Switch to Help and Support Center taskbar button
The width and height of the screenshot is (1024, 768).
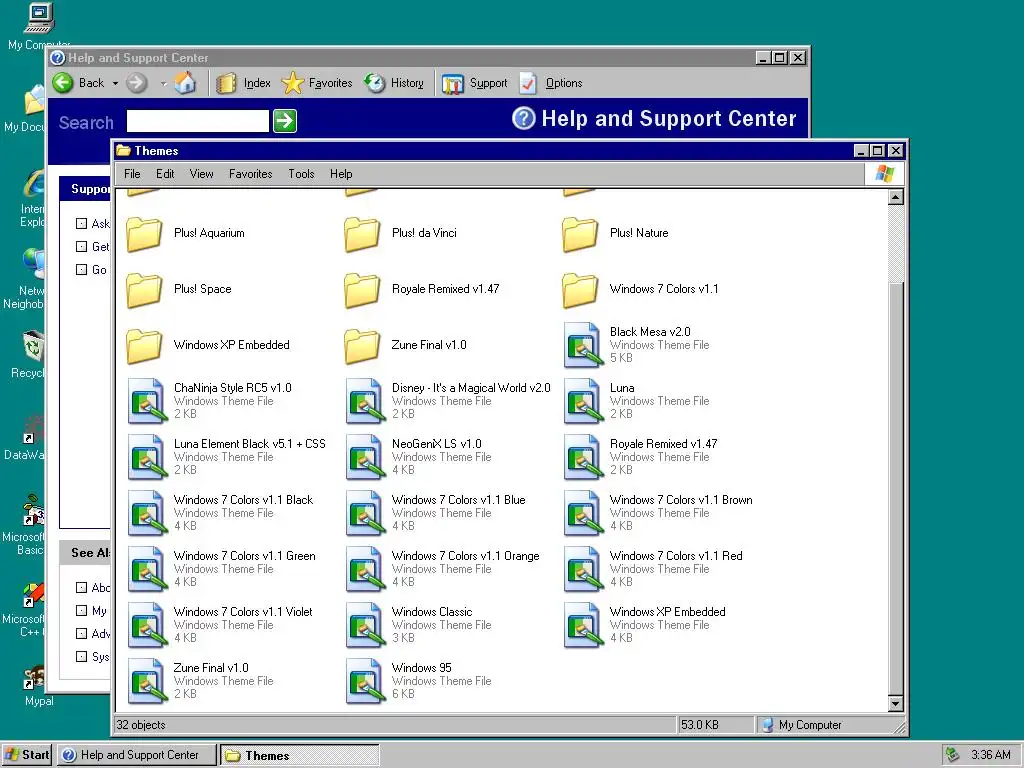[x=136, y=755]
